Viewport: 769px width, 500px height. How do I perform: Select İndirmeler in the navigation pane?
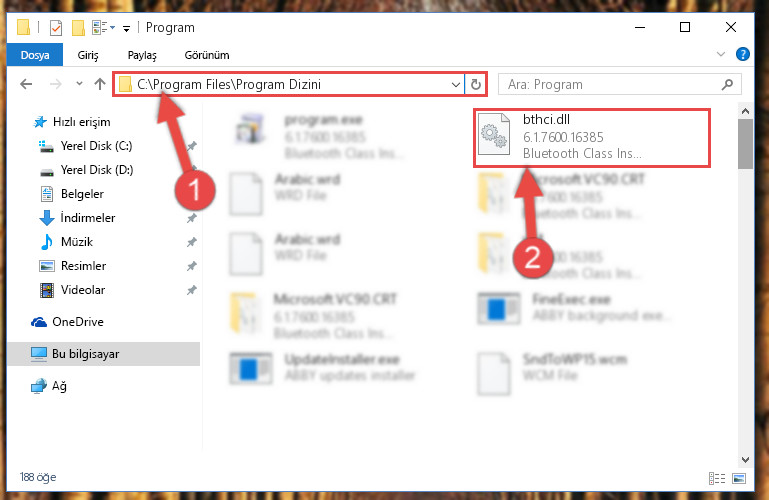[87, 218]
